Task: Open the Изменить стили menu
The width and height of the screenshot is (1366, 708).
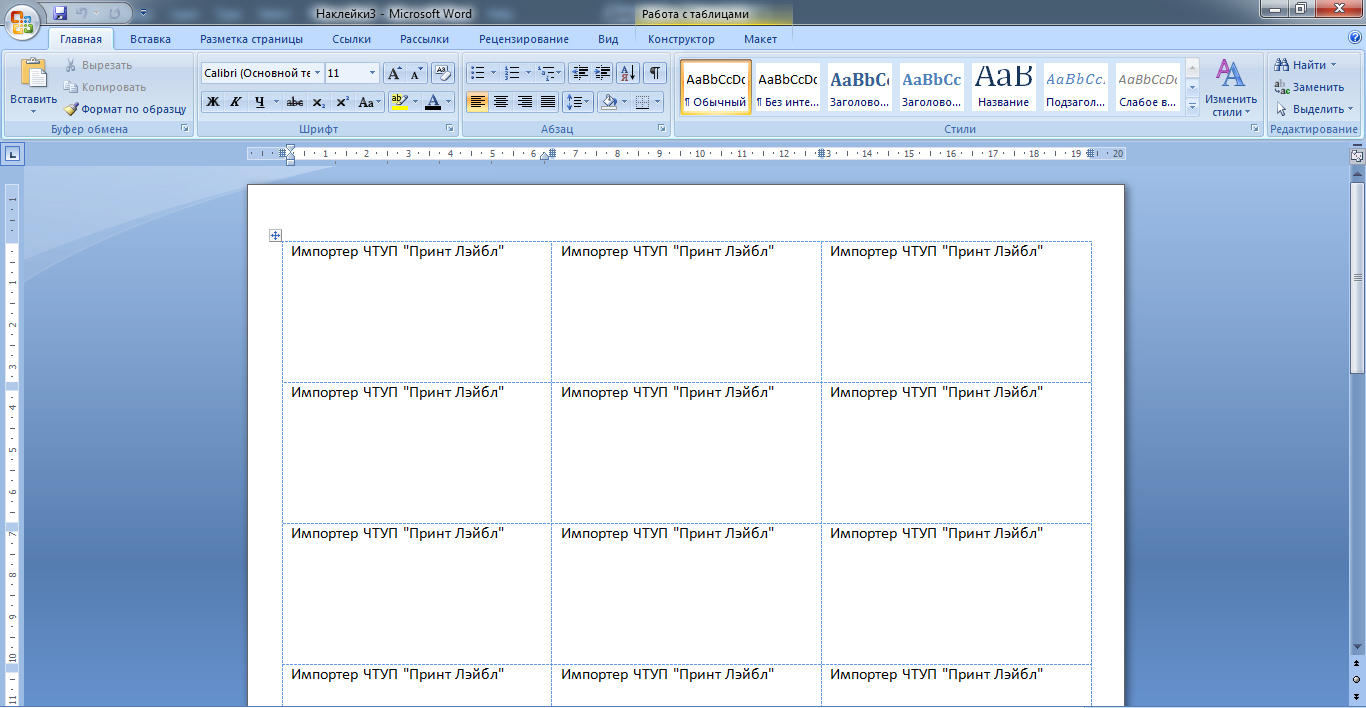Action: 1230,87
